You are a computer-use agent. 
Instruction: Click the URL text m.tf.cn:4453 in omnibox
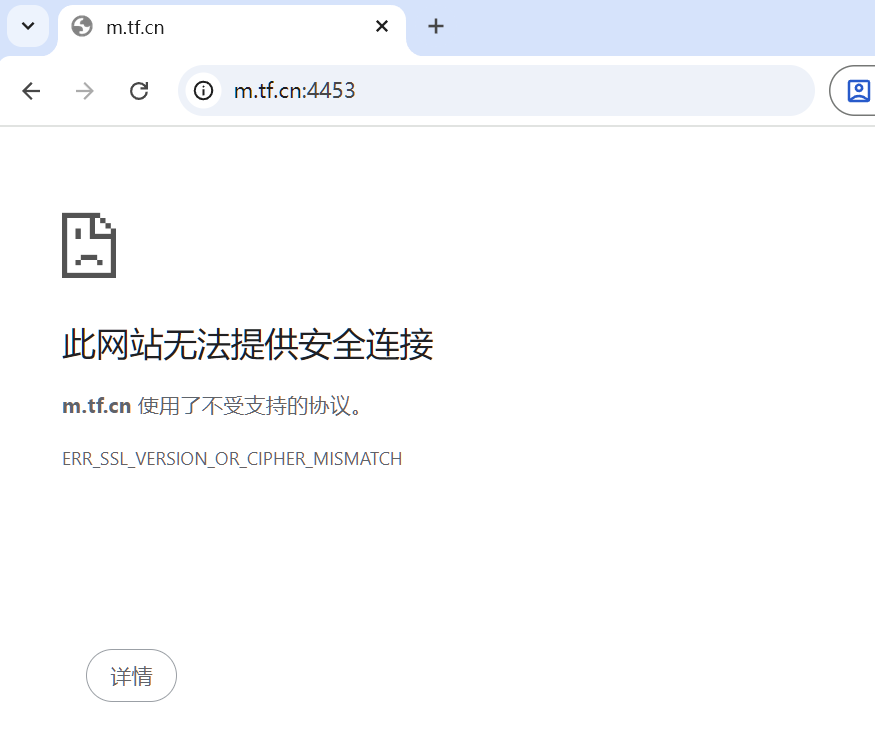point(293,90)
